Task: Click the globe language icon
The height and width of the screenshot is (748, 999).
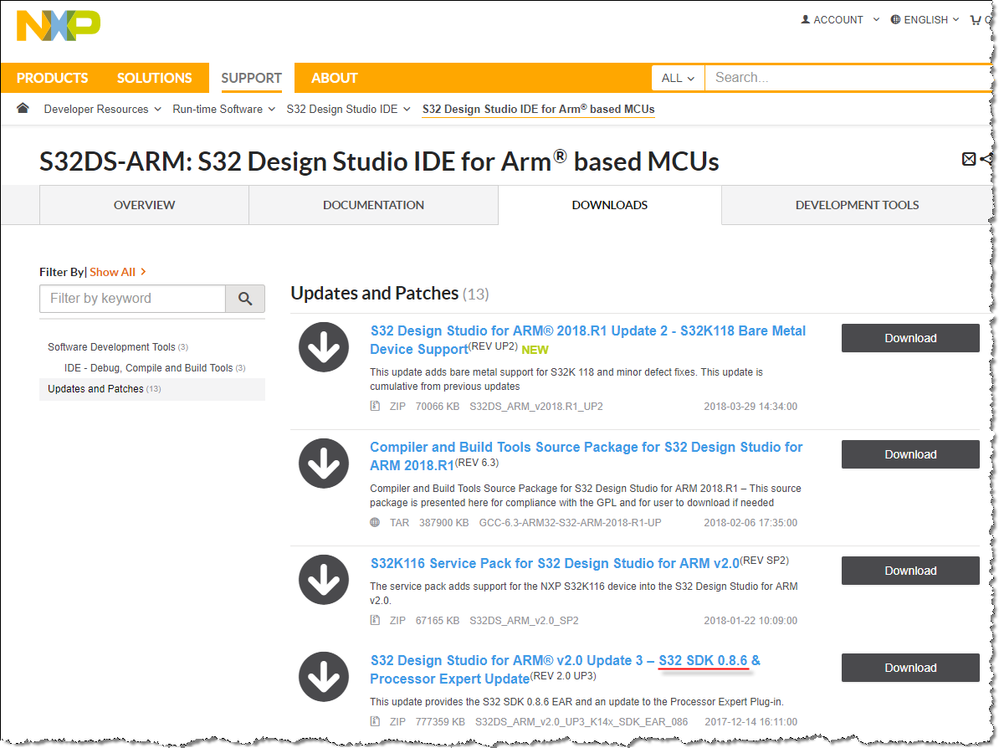Action: pyautogui.click(x=895, y=20)
